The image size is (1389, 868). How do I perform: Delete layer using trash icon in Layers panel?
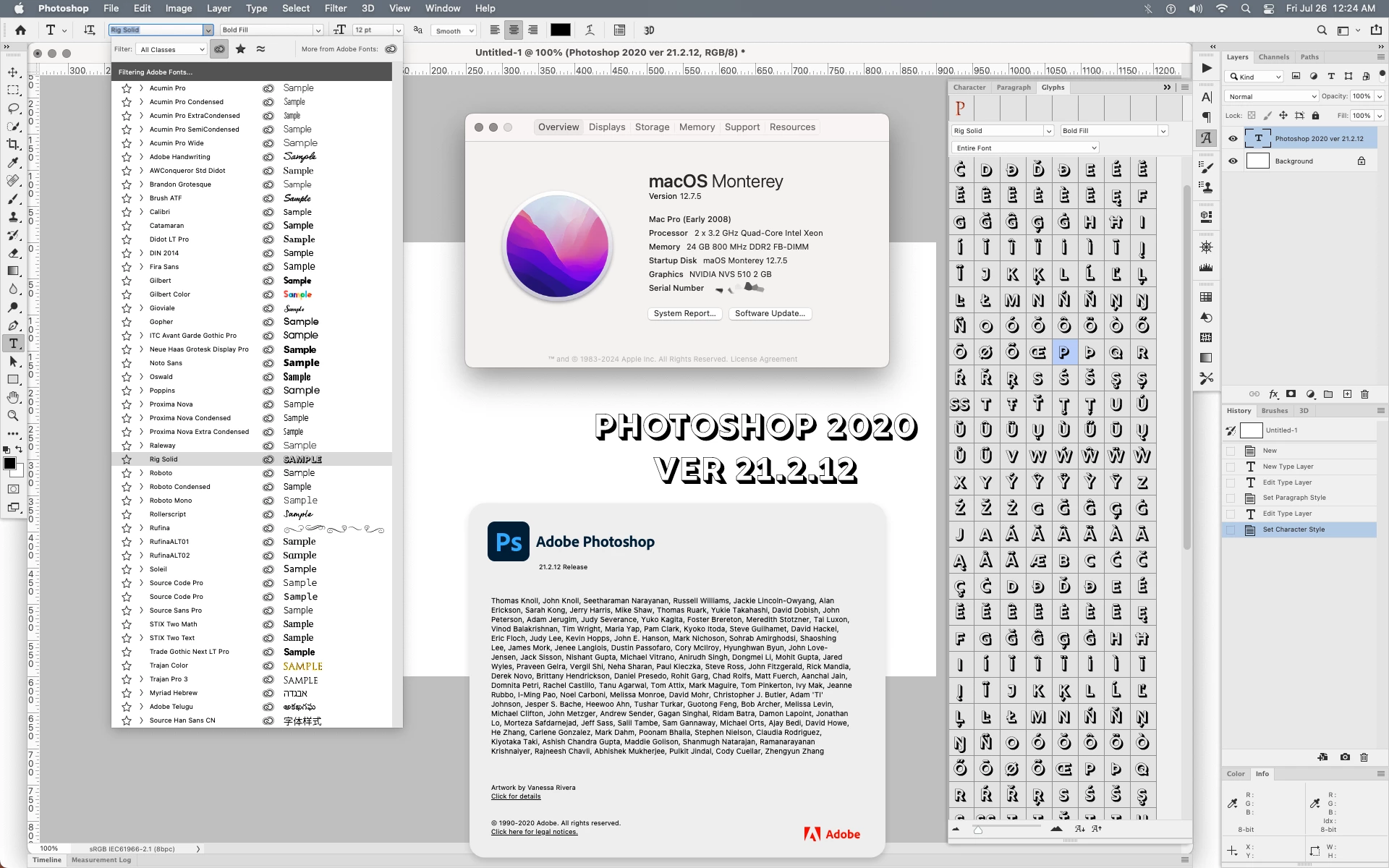pyautogui.click(x=1364, y=394)
